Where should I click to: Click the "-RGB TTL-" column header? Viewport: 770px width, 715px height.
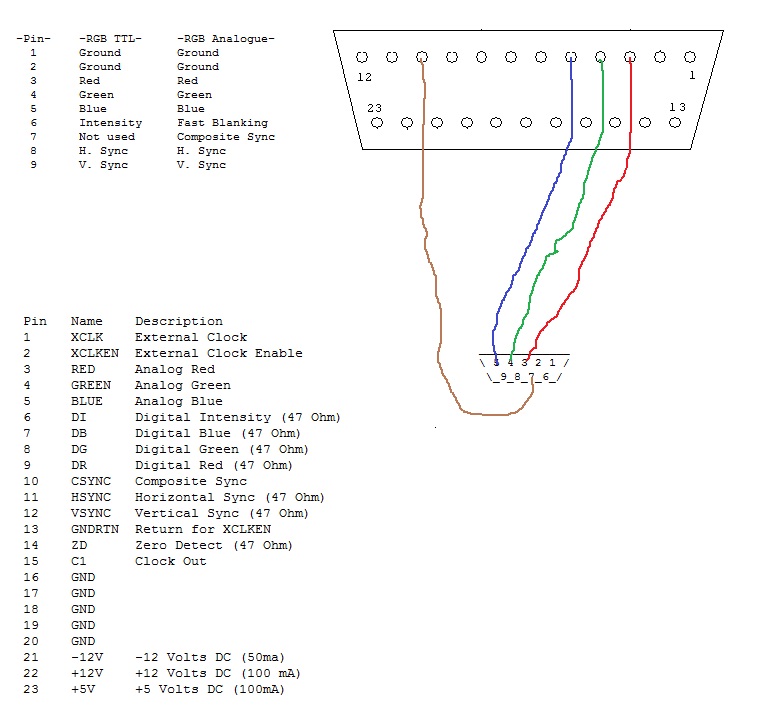point(110,39)
